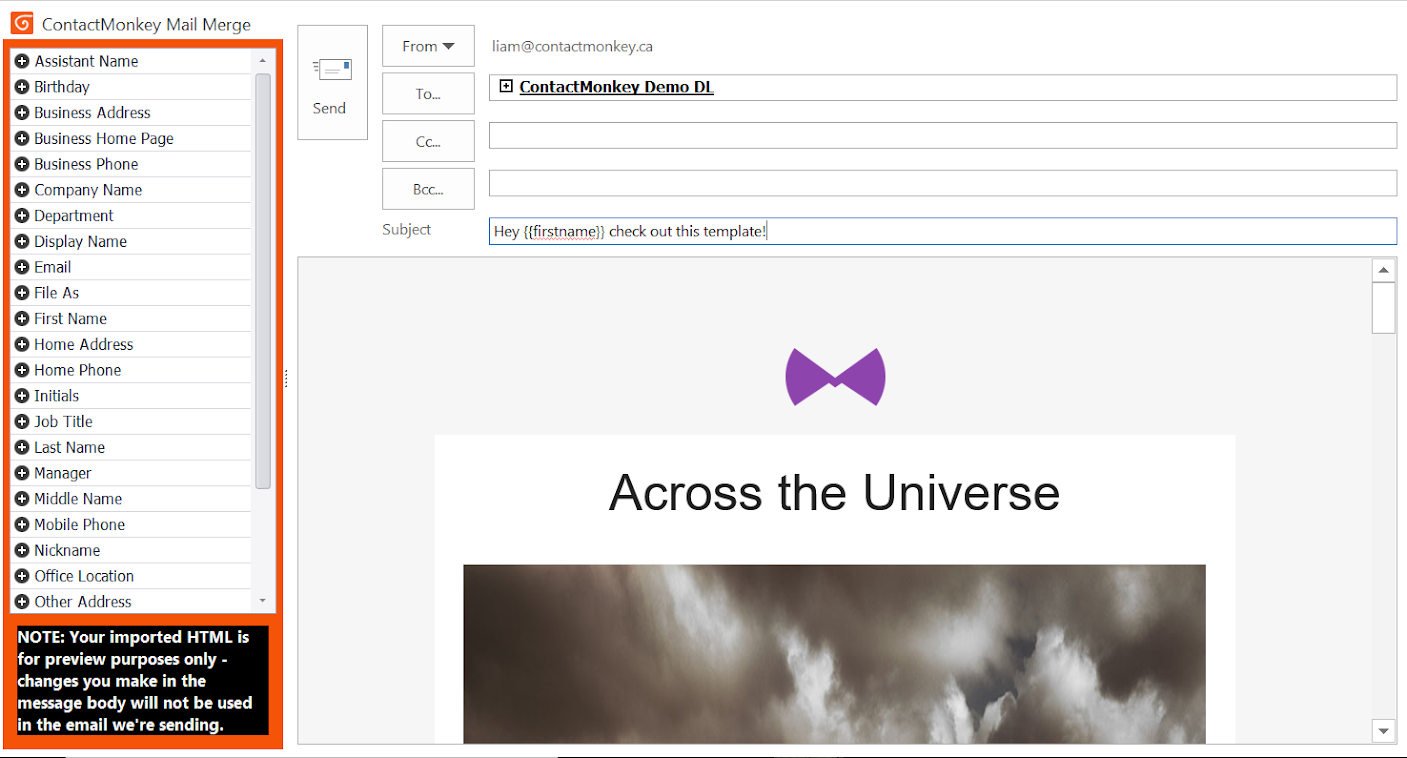Click the plus icon beside Nickname
Viewport: 1407px width, 758px height.
22,551
